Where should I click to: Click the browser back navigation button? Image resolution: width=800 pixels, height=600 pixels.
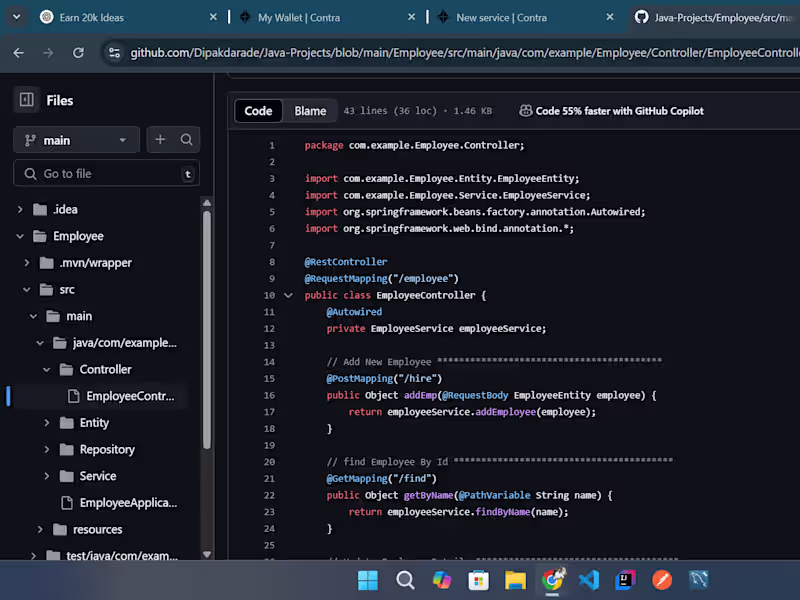pos(20,53)
